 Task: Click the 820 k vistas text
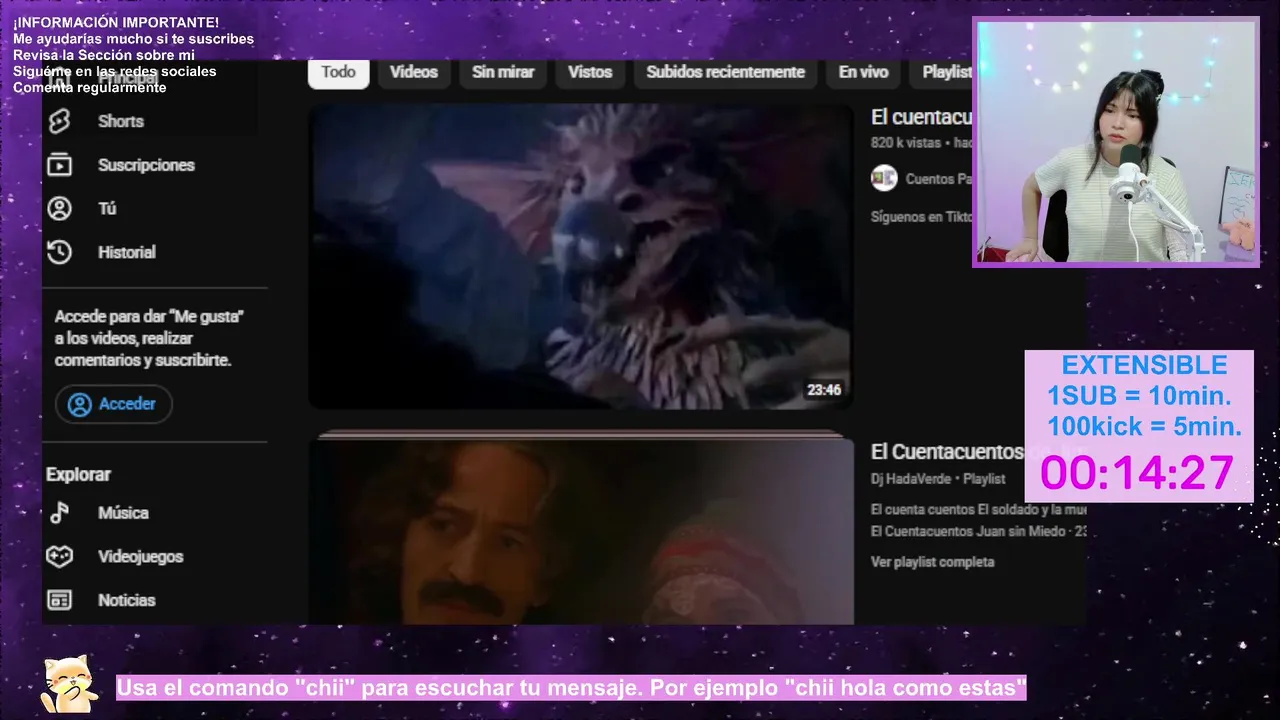(906, 143)
